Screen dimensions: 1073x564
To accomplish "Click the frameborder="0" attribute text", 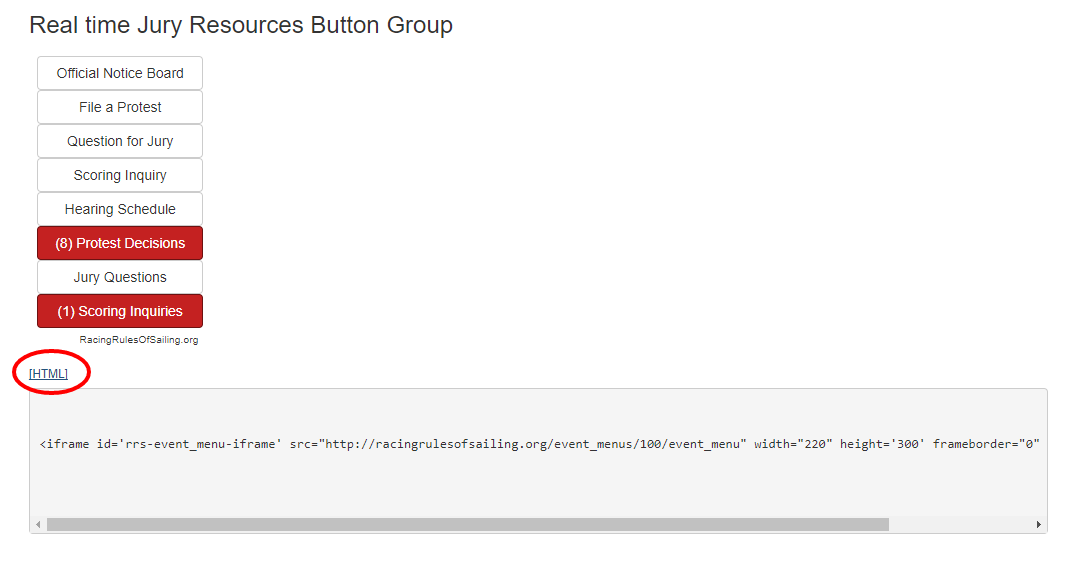I will click(x=986, y=444).
